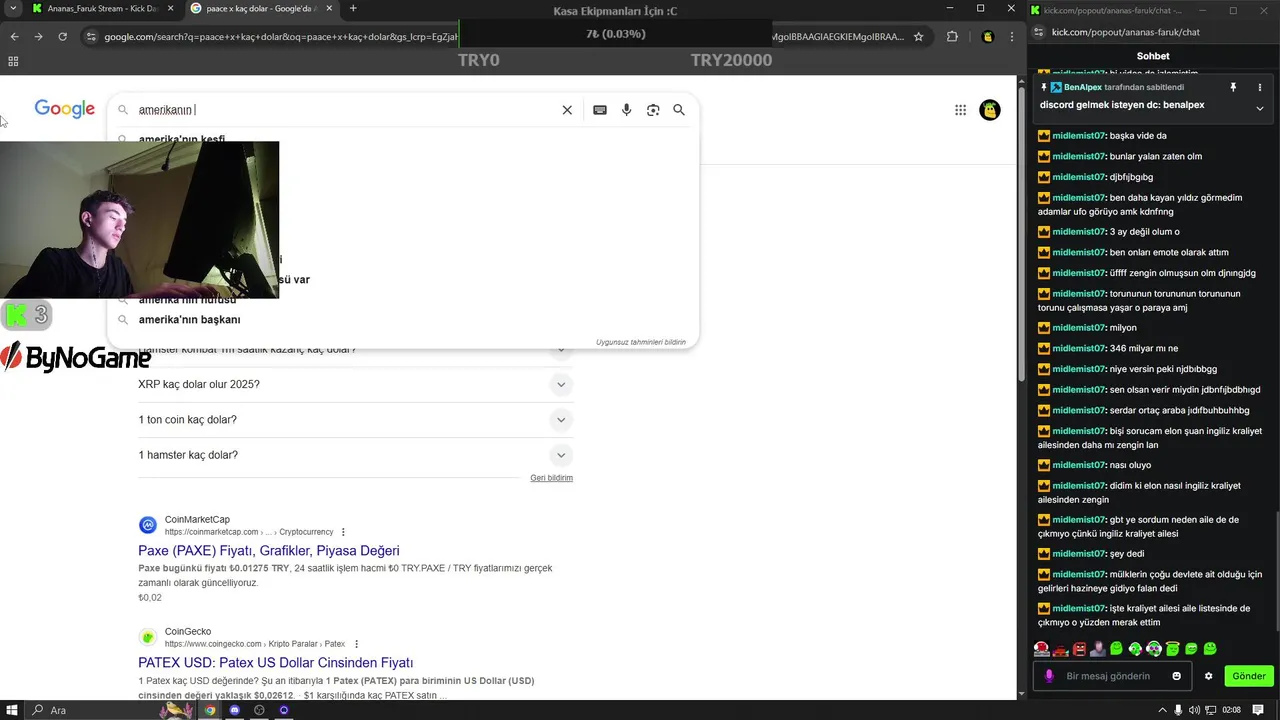Open chat settings gear in Kick chat
1280x720 pixels.
[x=1208, y=676]
